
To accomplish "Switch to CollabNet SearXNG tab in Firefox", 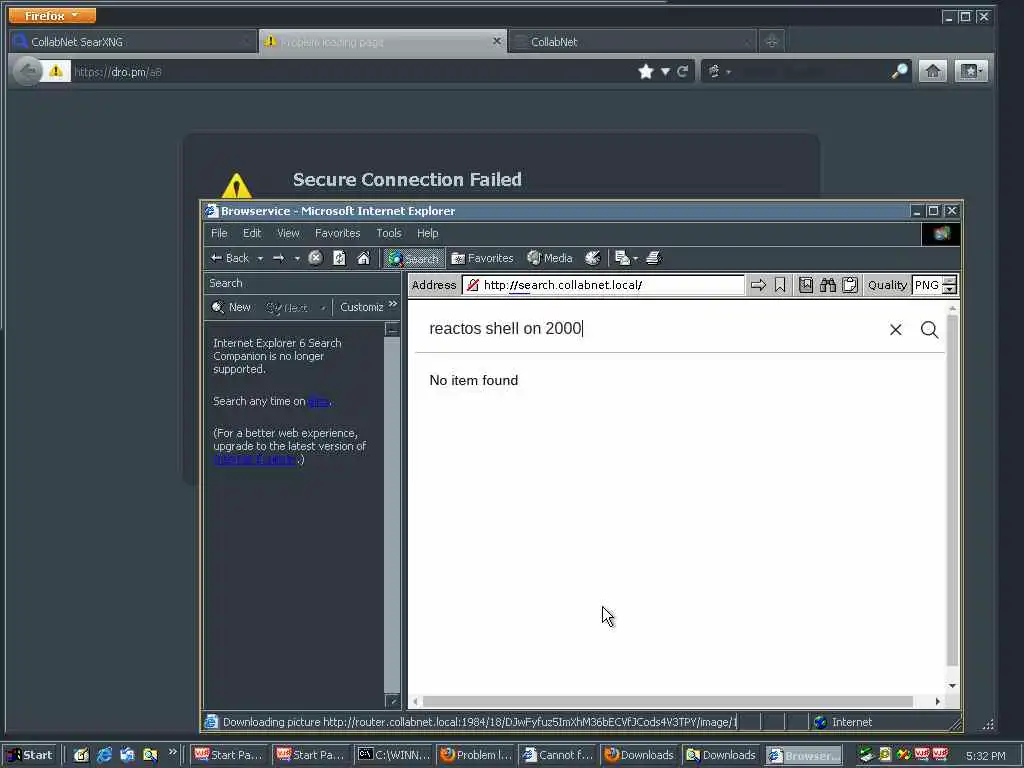I will coord(133,42).
